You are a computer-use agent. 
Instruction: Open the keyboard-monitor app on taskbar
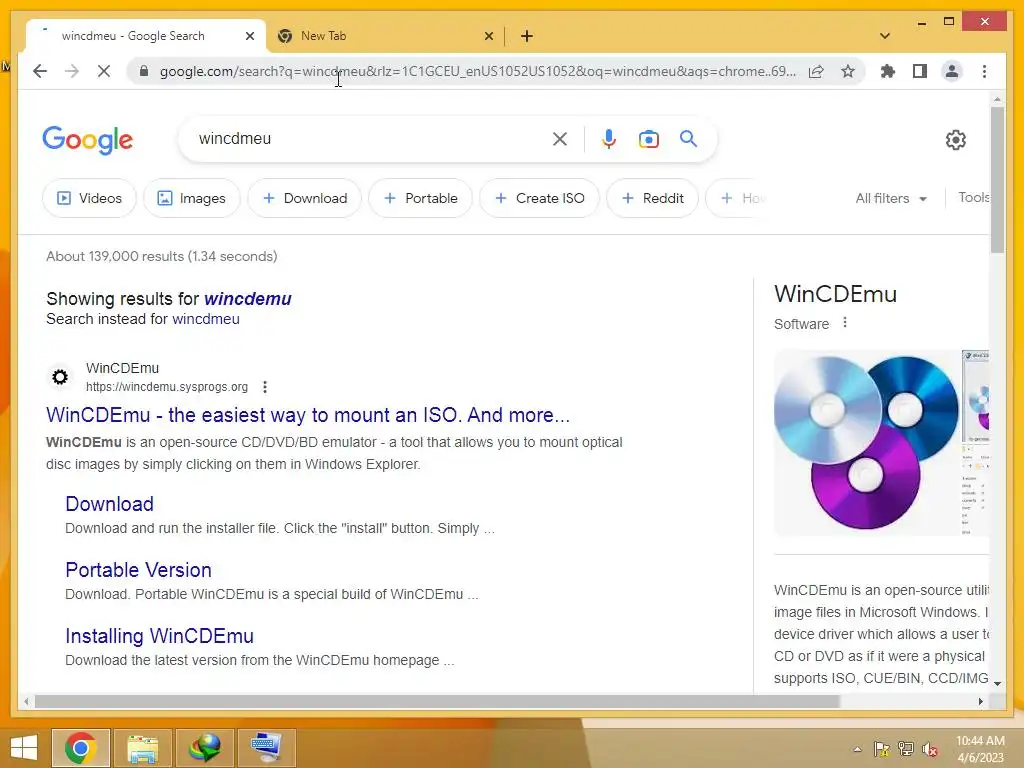coord(266,748)
